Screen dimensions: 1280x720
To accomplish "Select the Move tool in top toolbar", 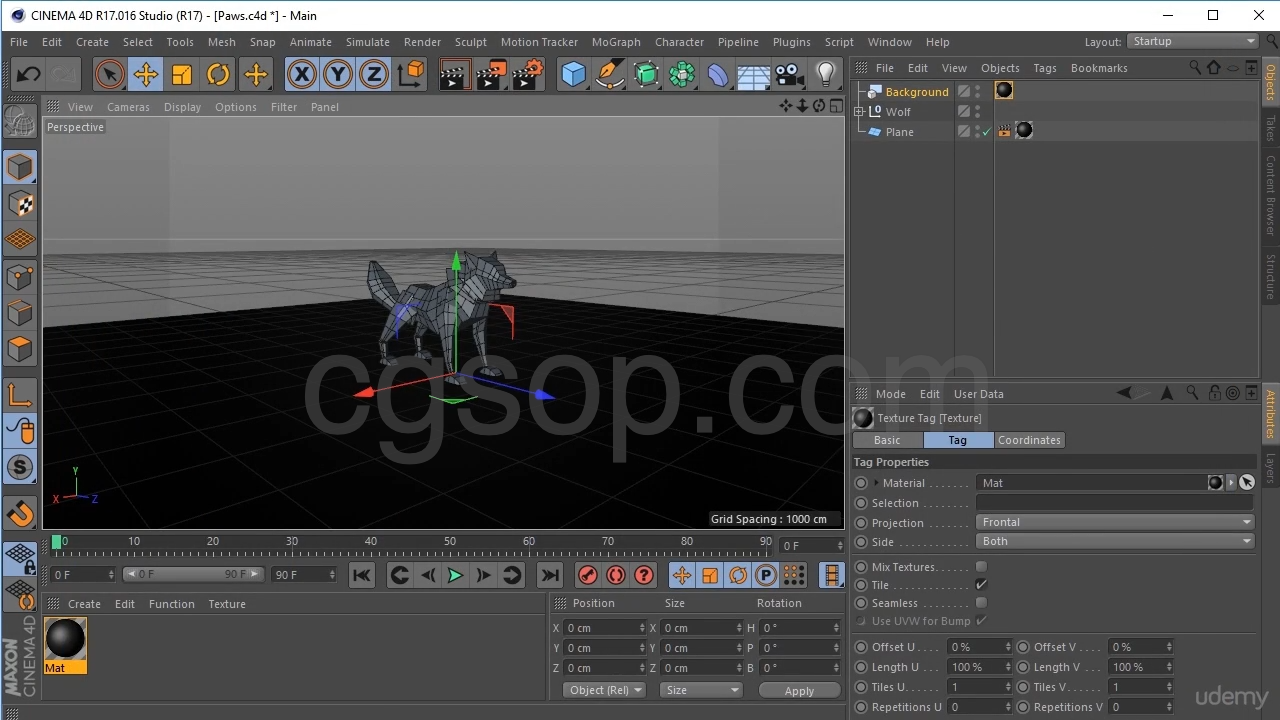I will pos(146,75).
